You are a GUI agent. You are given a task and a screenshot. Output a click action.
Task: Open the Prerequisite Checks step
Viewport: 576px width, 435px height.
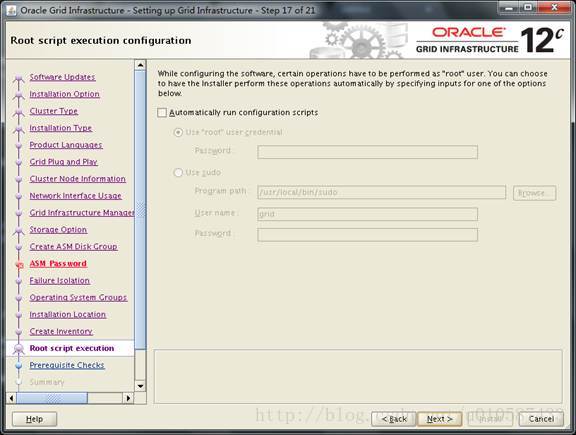pyautogui.click(x=67, y=365)
